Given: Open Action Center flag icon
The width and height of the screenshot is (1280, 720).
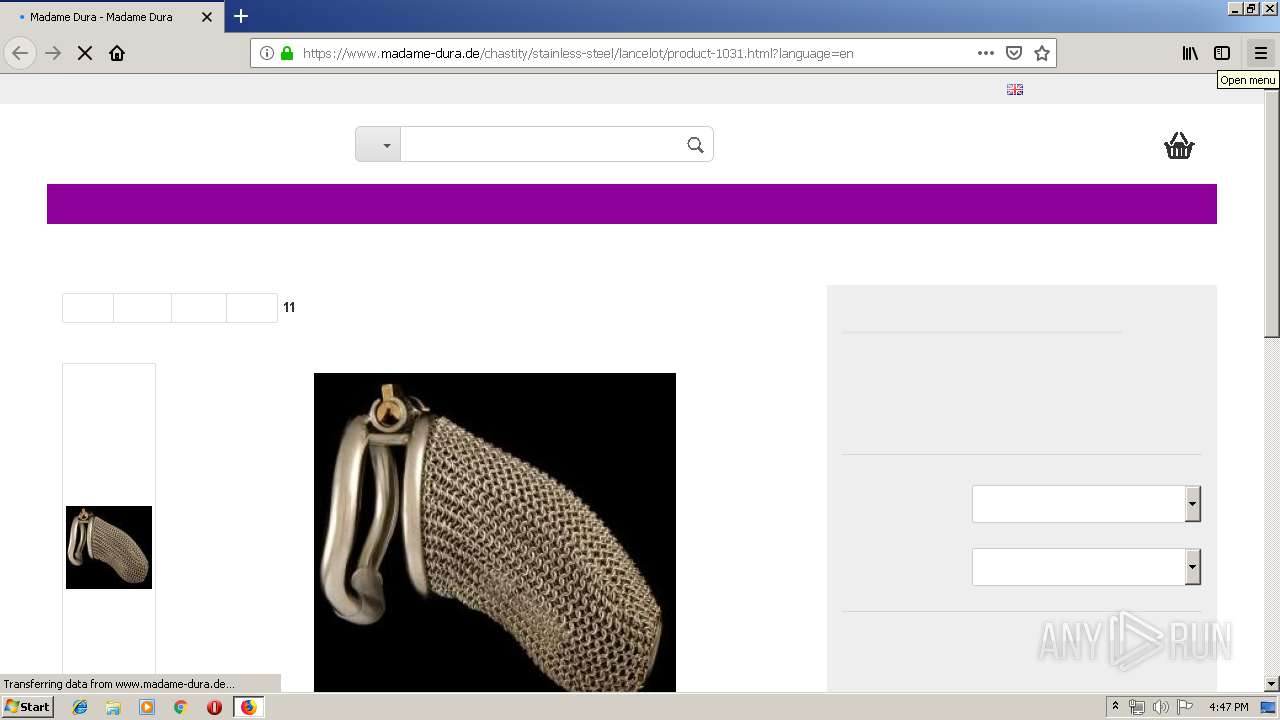Looking at the screenshot, I should click(1184, 707).
